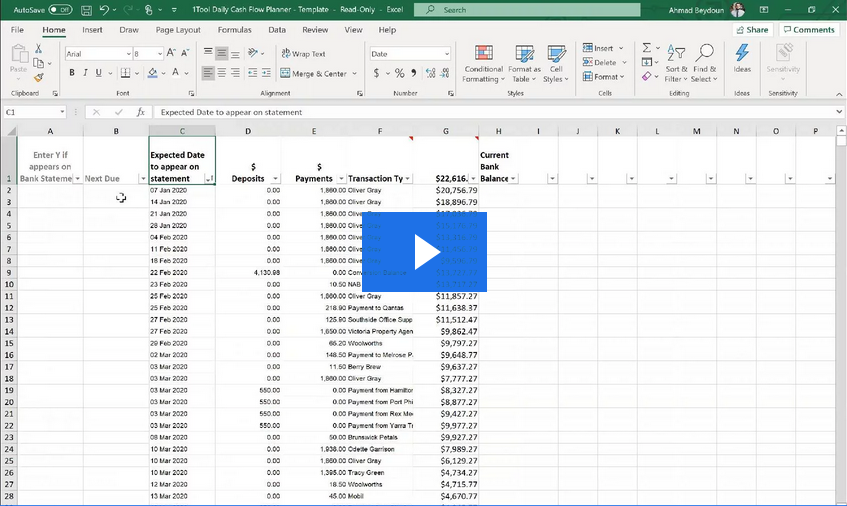The width and height of the screenshot is (847, 506).
Task: Select Middle Align icon
Action: pyautogui.click(x=221, y=53)
